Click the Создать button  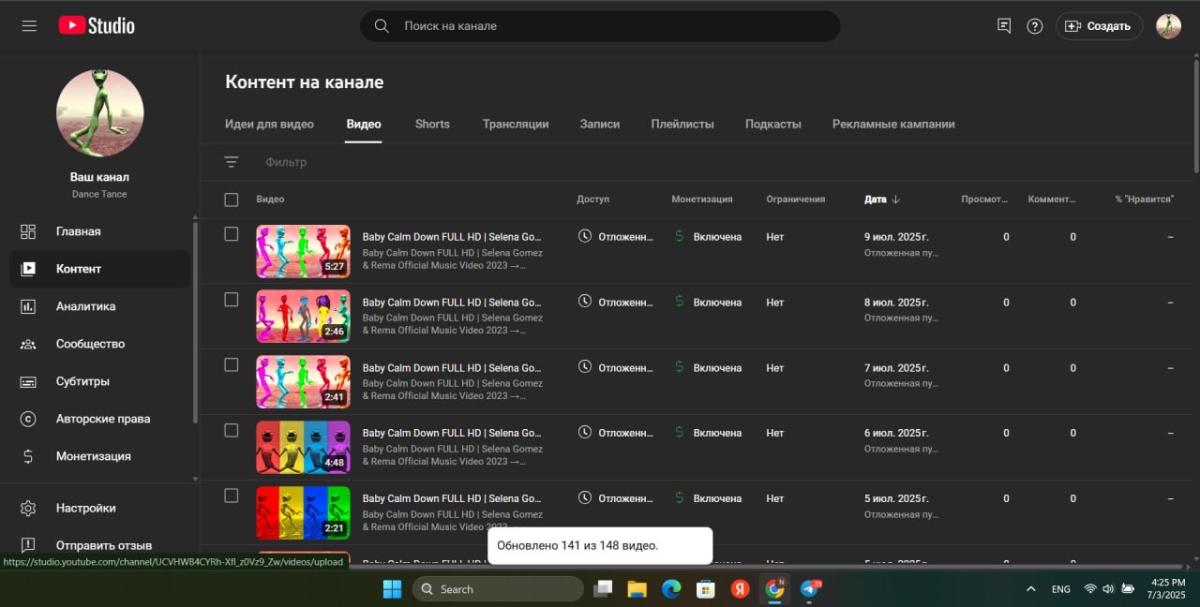[1099, 26]
